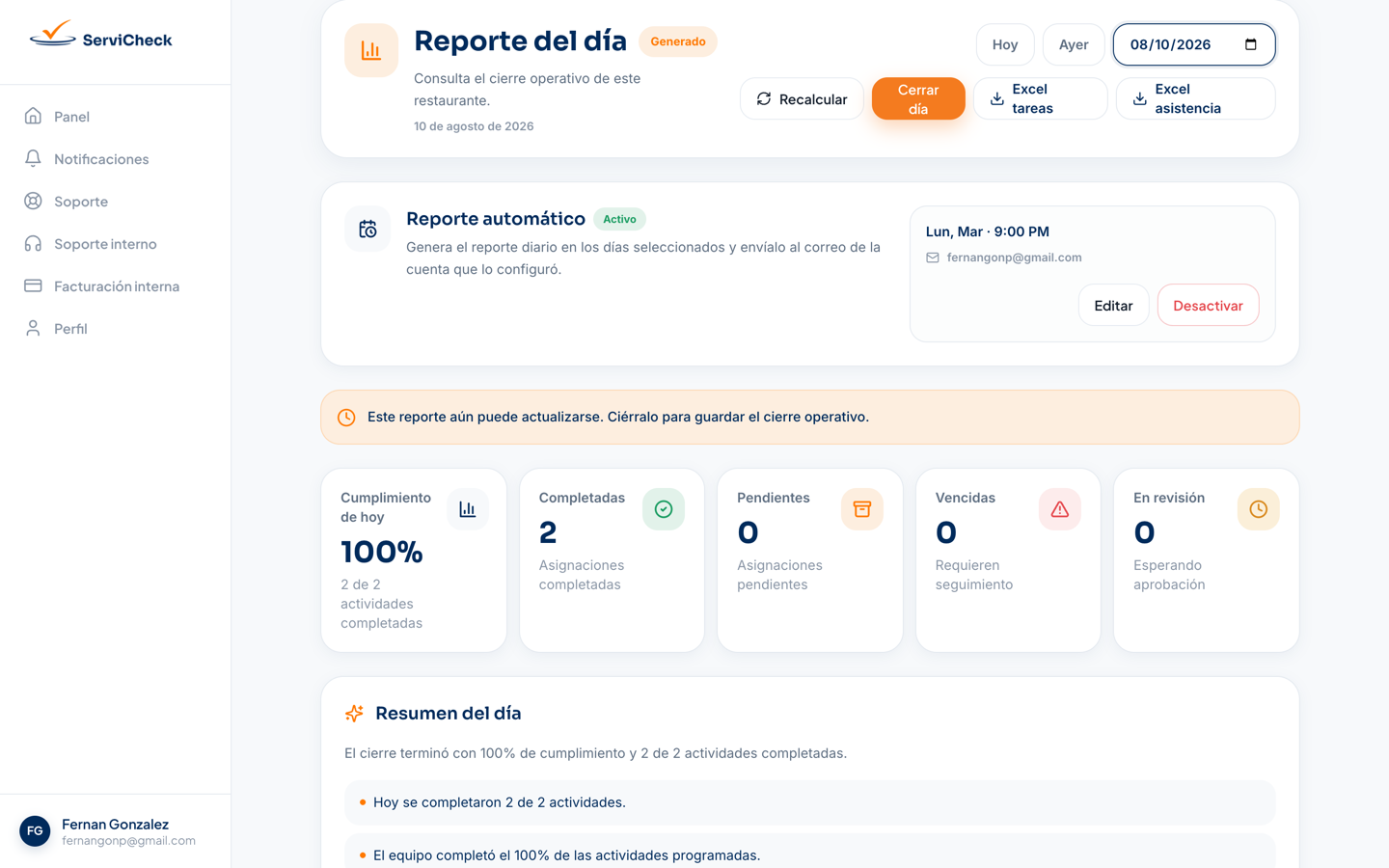Viewport: 1389px width, 868px height.
Task: Click the Facturación interna card icon
Action: pyautogui.click(x=33, y=285)
